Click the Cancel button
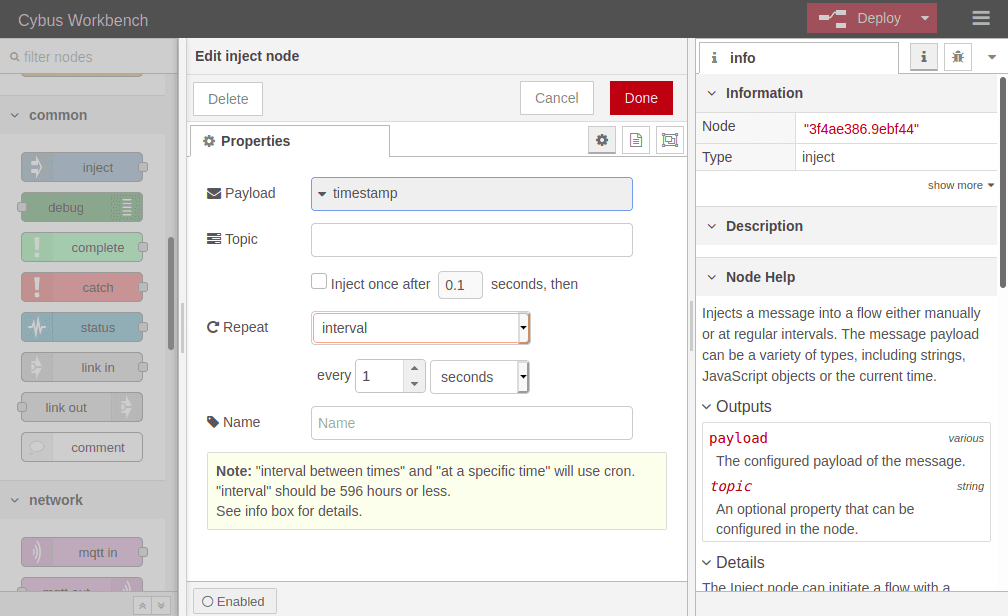This screenshot has width=1008, height=616. [557, 98]
